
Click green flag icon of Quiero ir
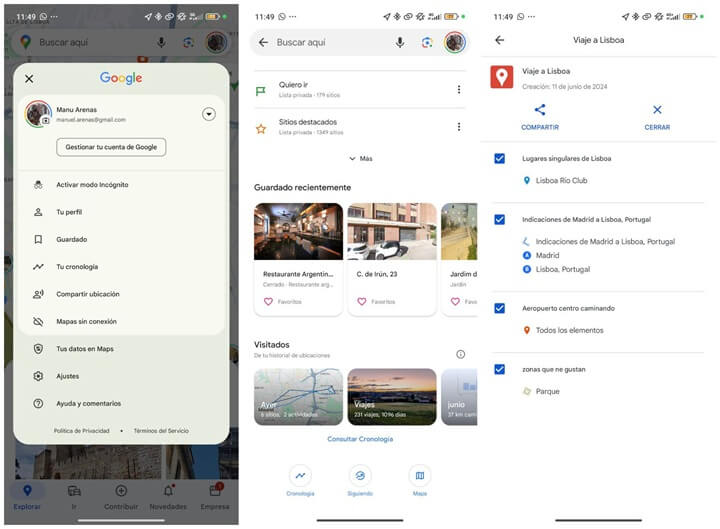click(261, 91)
